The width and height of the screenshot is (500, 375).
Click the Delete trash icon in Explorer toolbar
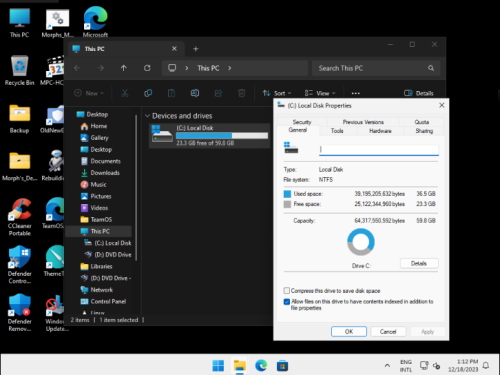tap(242, 93)
